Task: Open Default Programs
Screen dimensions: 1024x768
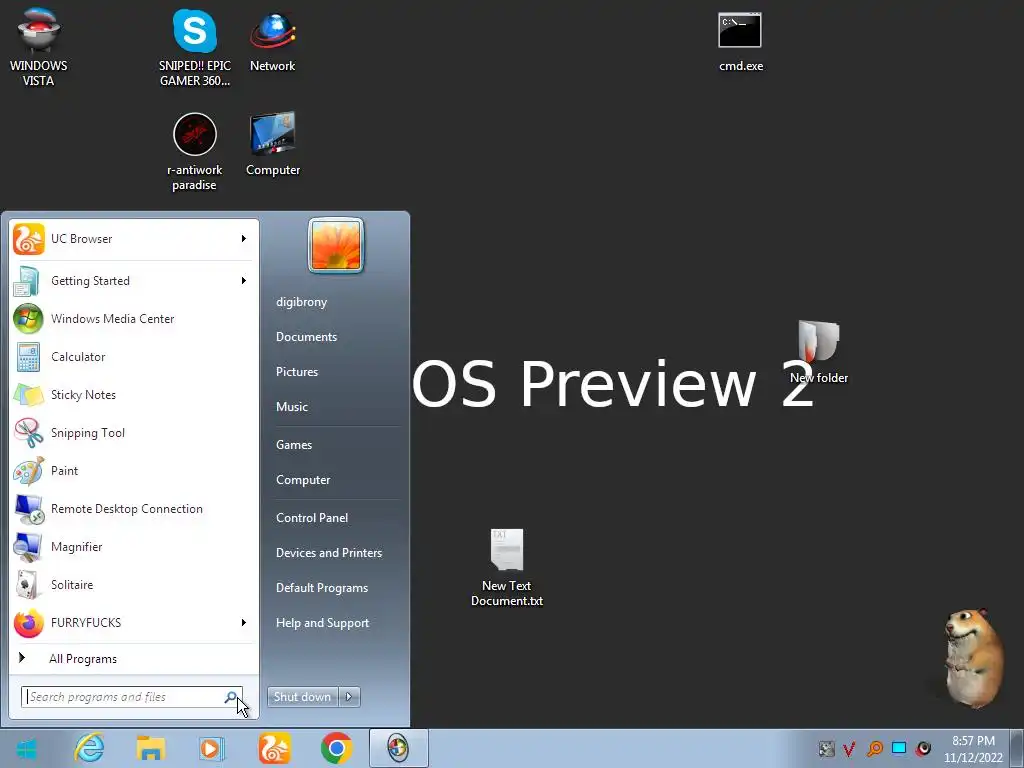Action: [x=322, y=588]
